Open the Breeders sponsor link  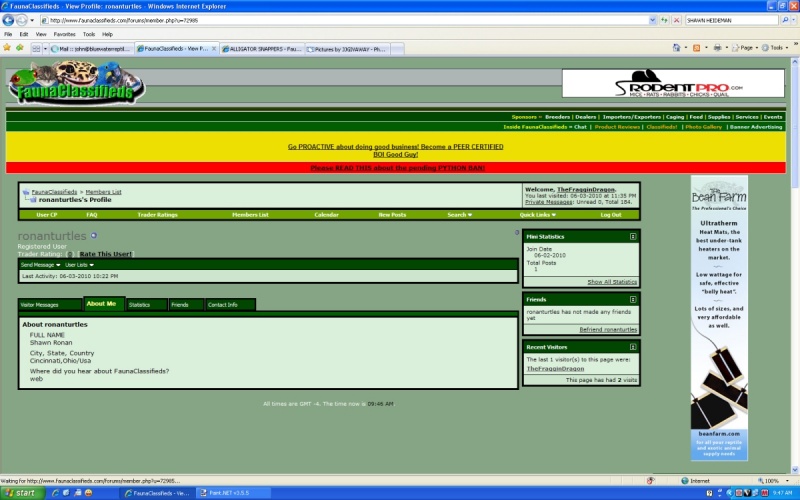(x=557, y=117)
